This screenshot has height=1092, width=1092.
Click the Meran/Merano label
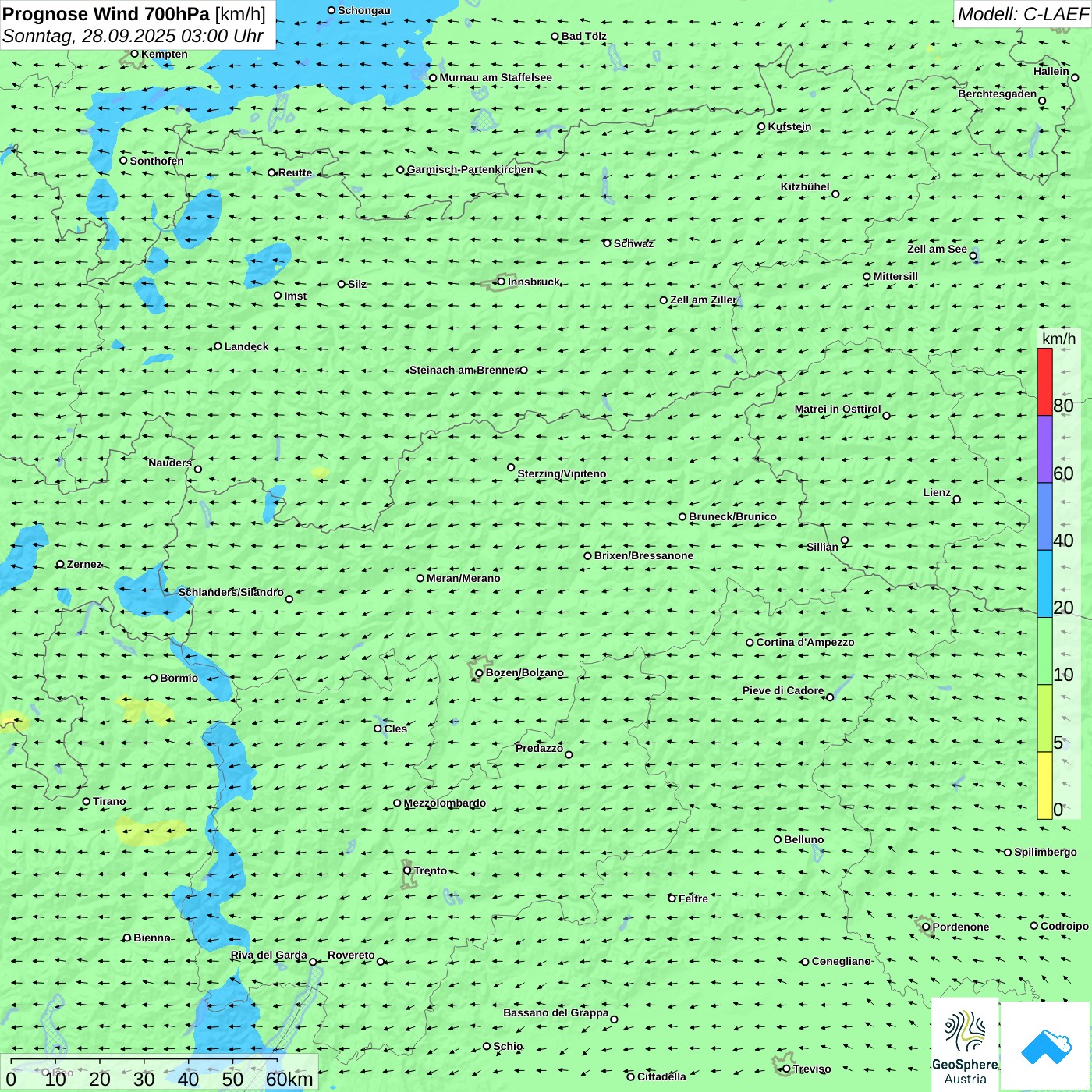click(x=463, y=578)
